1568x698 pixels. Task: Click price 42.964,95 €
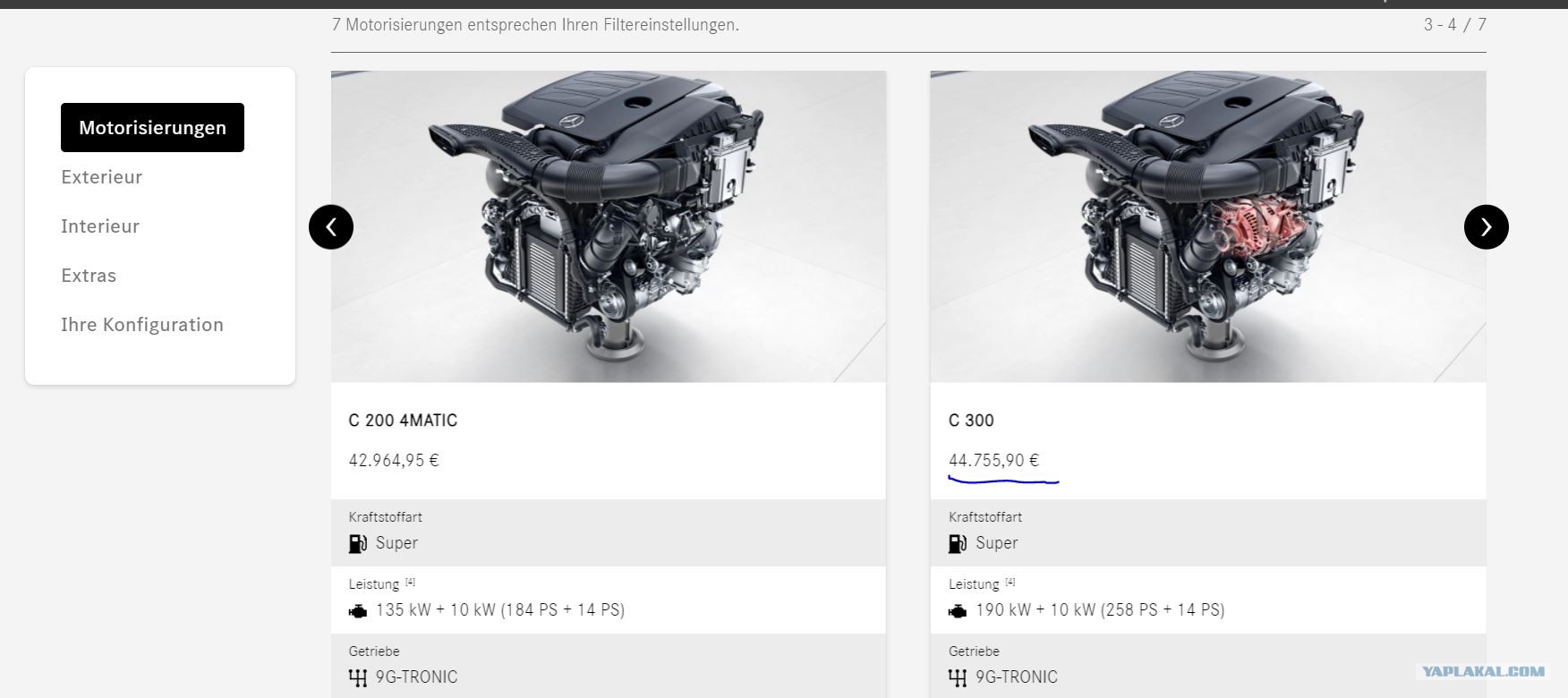pyautogui.click(x=394, y=461)
